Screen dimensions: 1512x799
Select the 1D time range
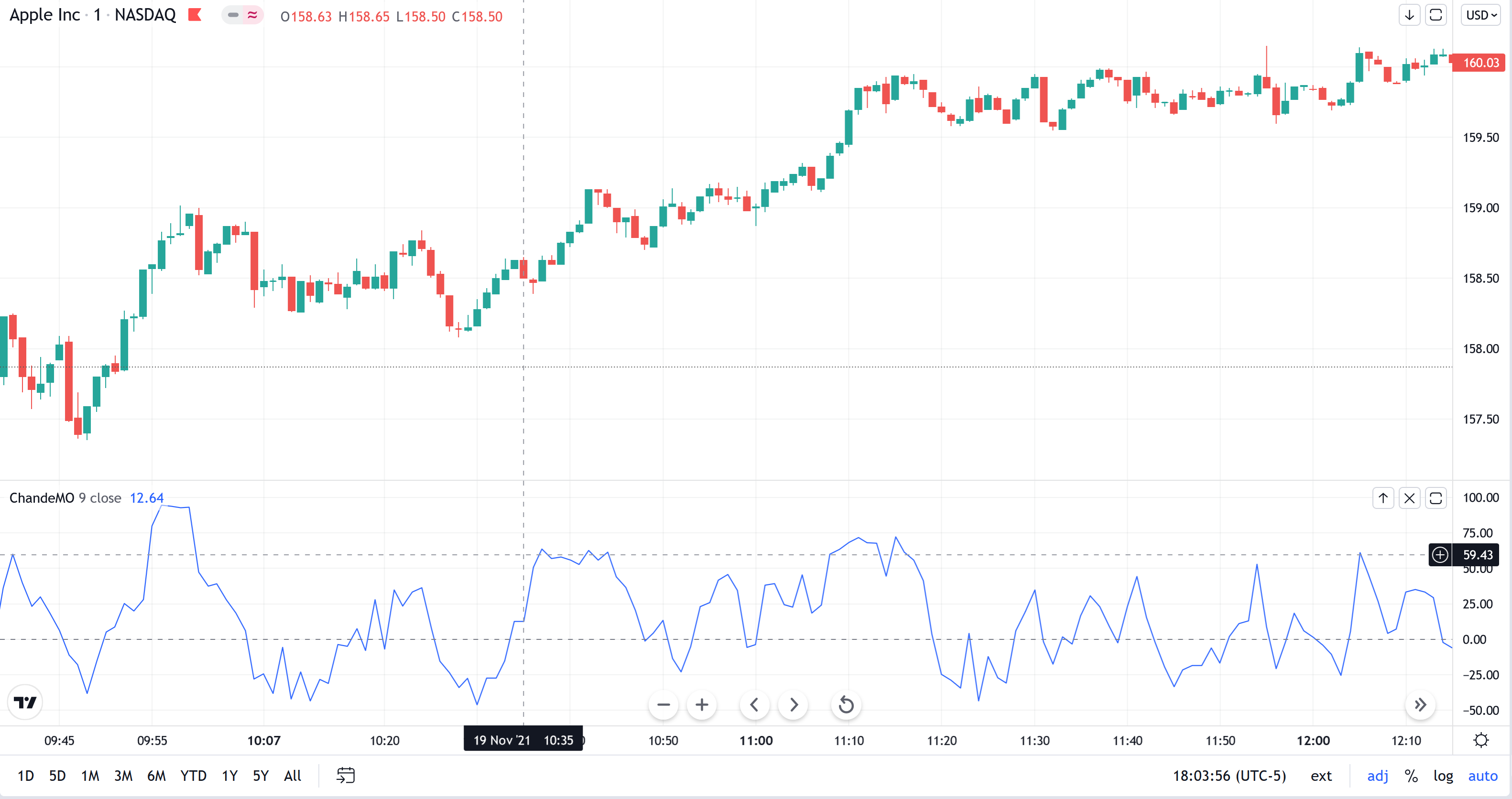coord(25,776)
